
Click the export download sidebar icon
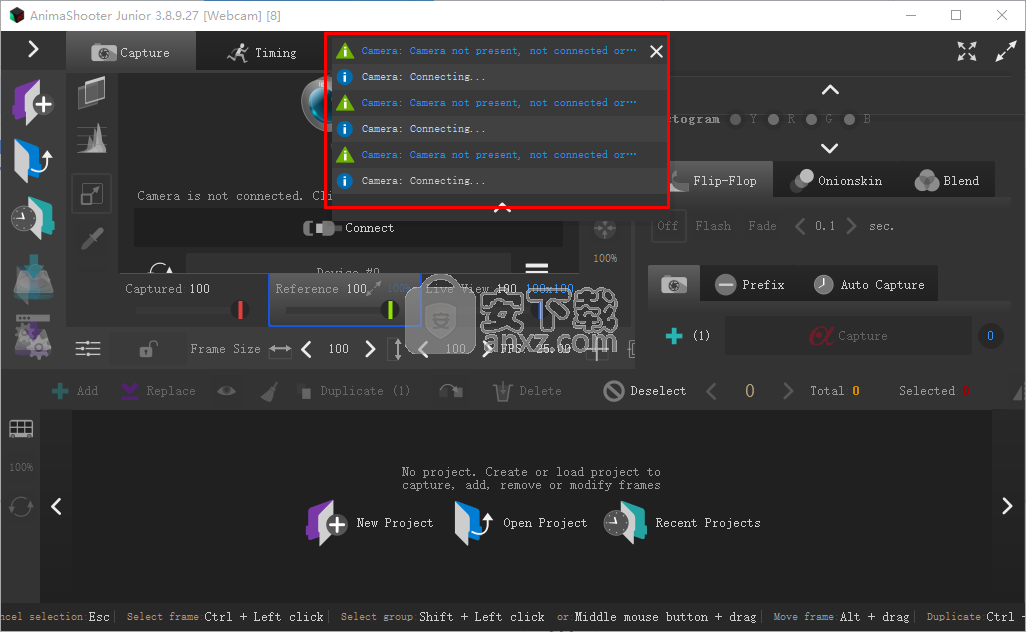[x=33, y=278]
